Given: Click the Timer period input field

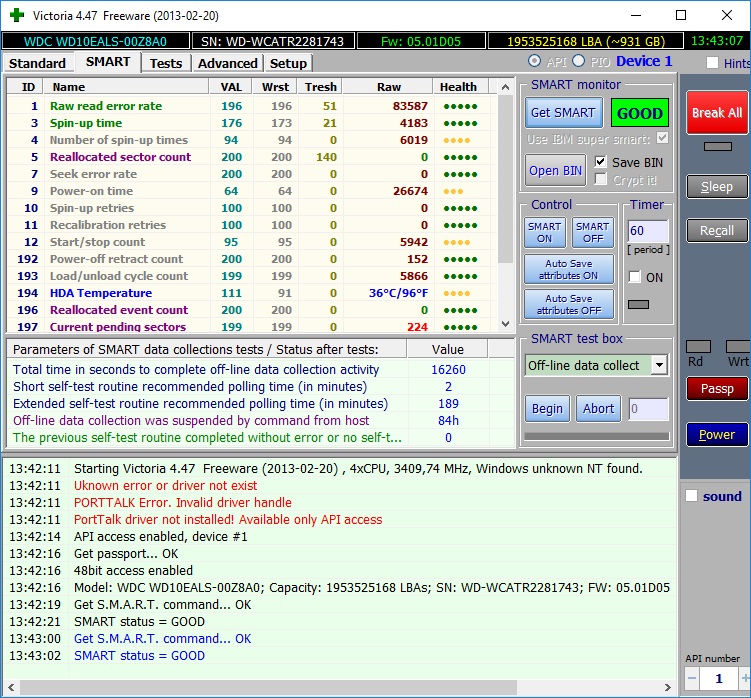Looking at the screenshot, I should 648,231.
